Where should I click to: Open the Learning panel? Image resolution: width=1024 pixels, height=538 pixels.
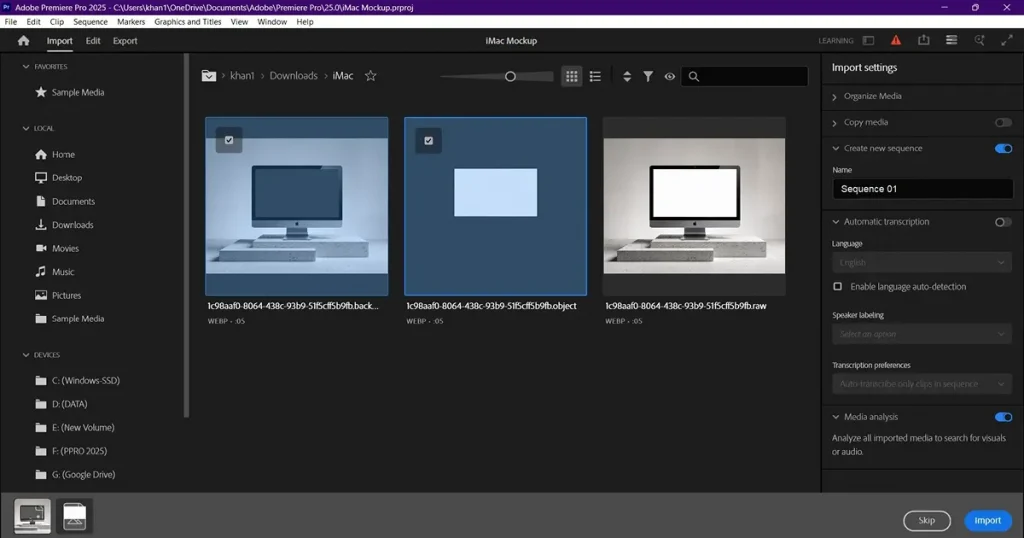[836, 40]
